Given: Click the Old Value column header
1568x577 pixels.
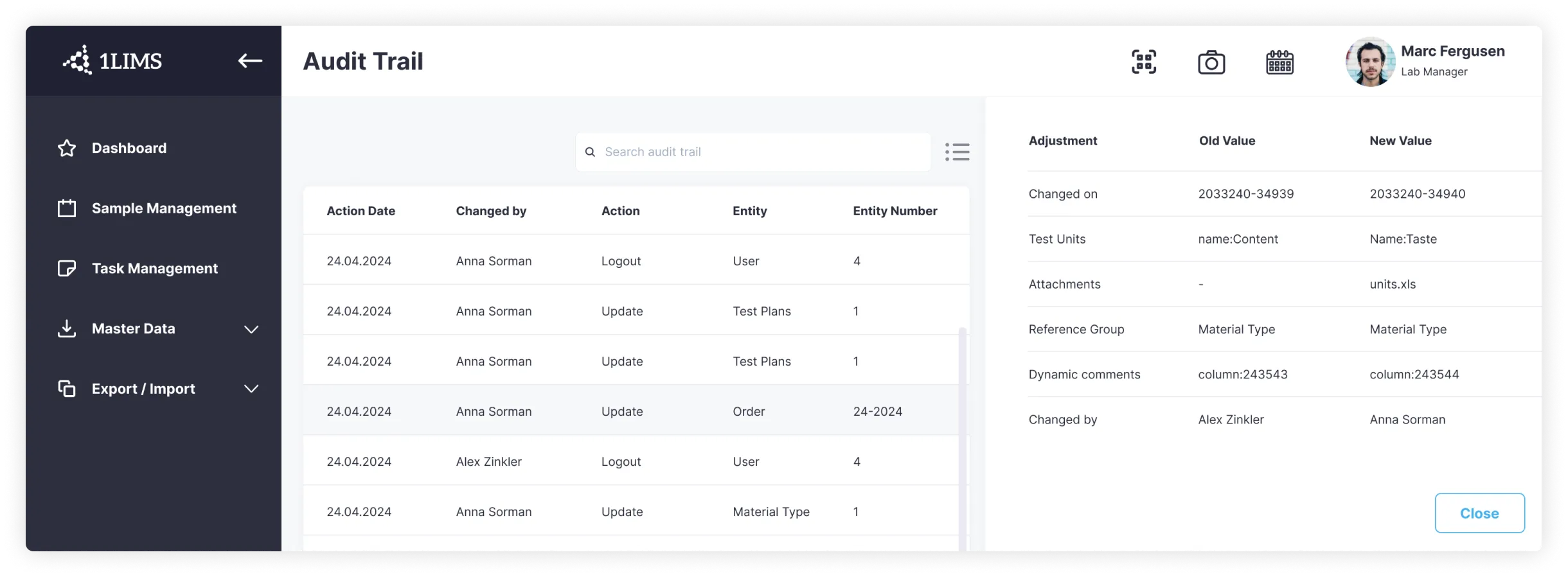Looking at the screenshot, I should point(1227,141).
